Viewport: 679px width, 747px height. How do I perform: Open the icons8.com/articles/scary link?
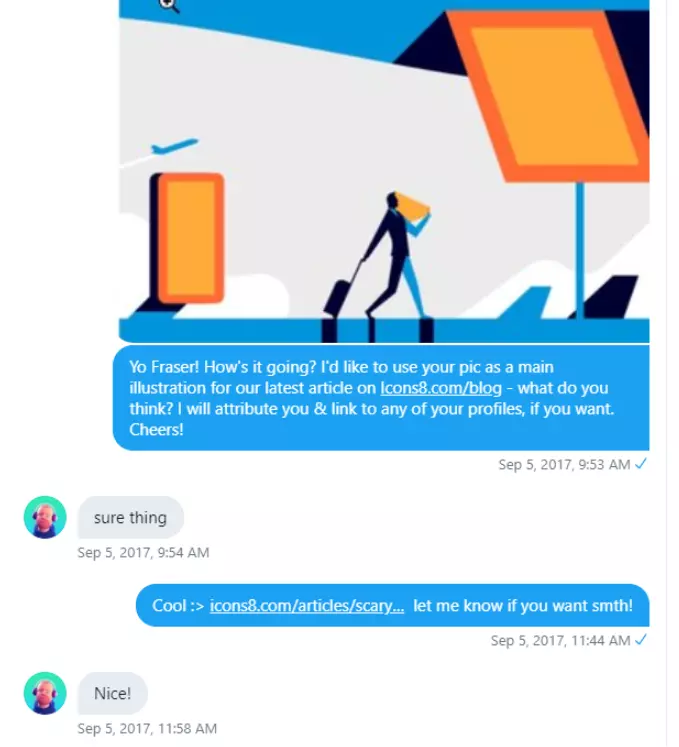[307, 606]
